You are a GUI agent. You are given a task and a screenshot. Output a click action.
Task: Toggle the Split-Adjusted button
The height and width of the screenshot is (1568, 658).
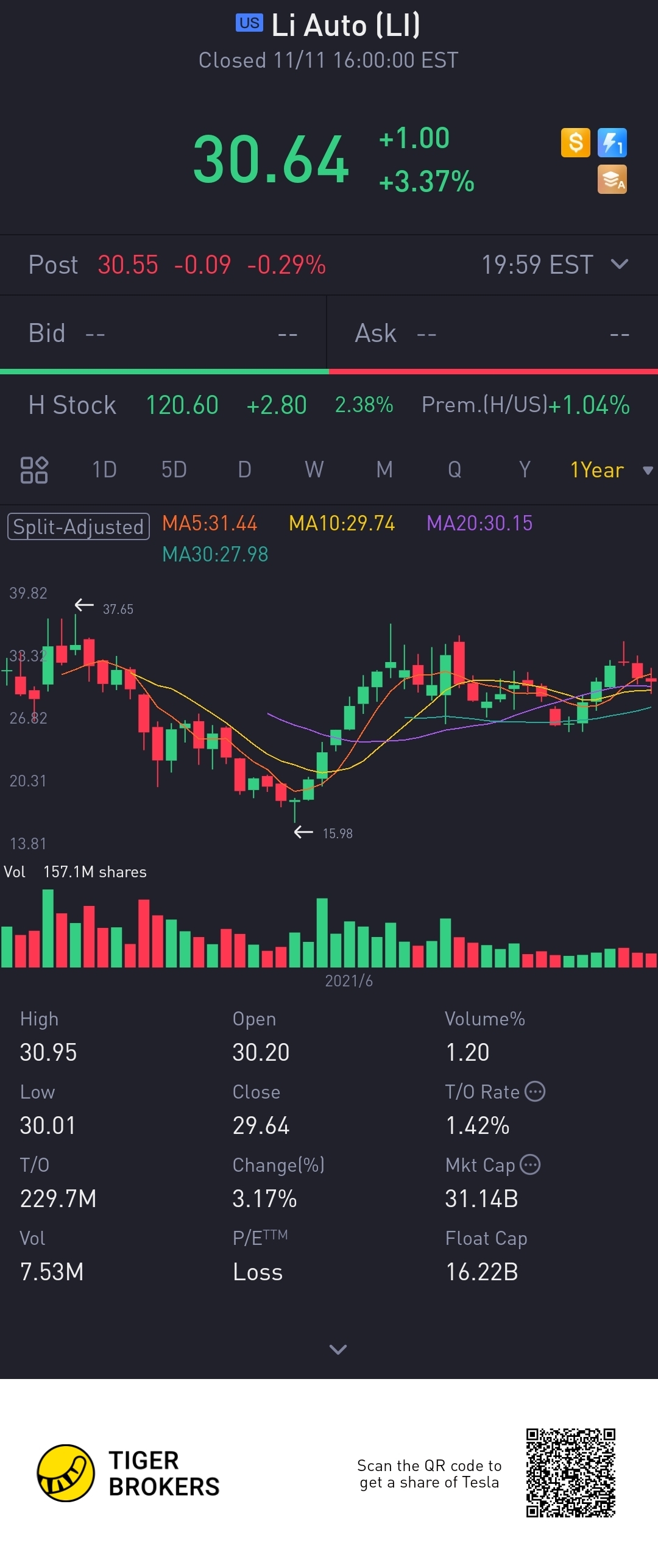(79, 527)
